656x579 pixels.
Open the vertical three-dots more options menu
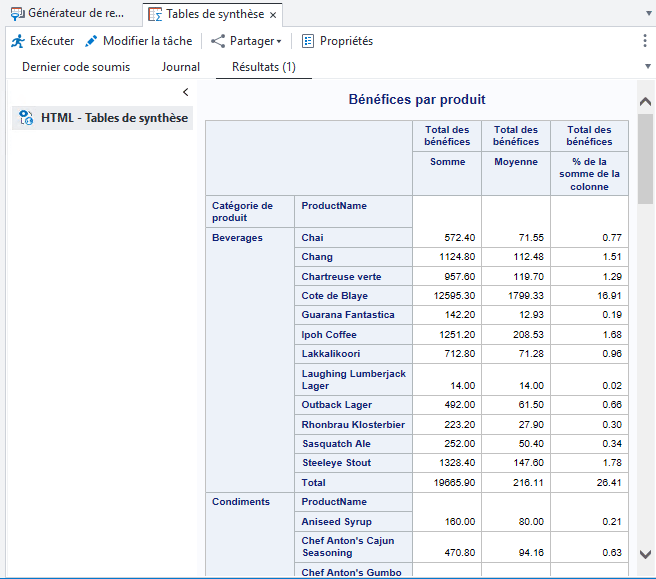pos(645,41)
